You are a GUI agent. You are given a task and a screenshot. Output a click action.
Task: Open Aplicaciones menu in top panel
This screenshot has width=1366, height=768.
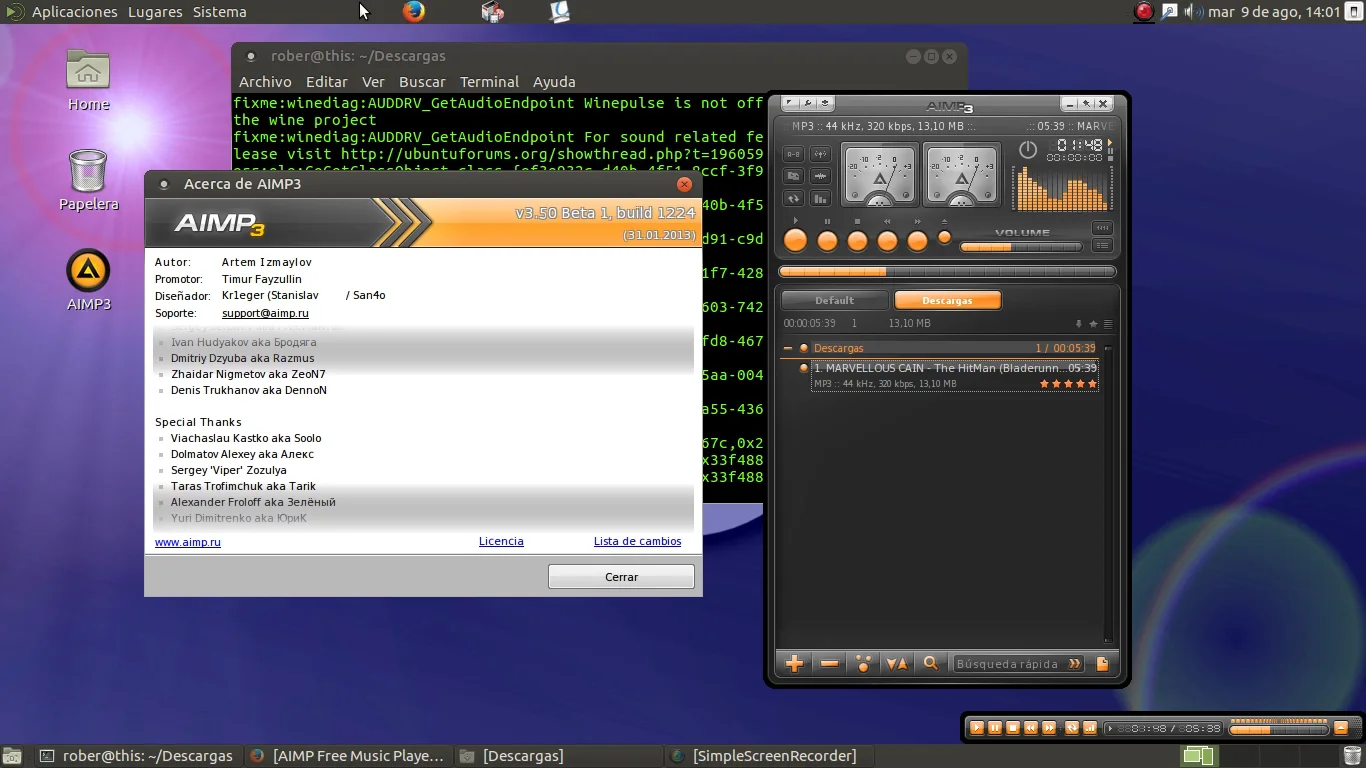[74, 12]
